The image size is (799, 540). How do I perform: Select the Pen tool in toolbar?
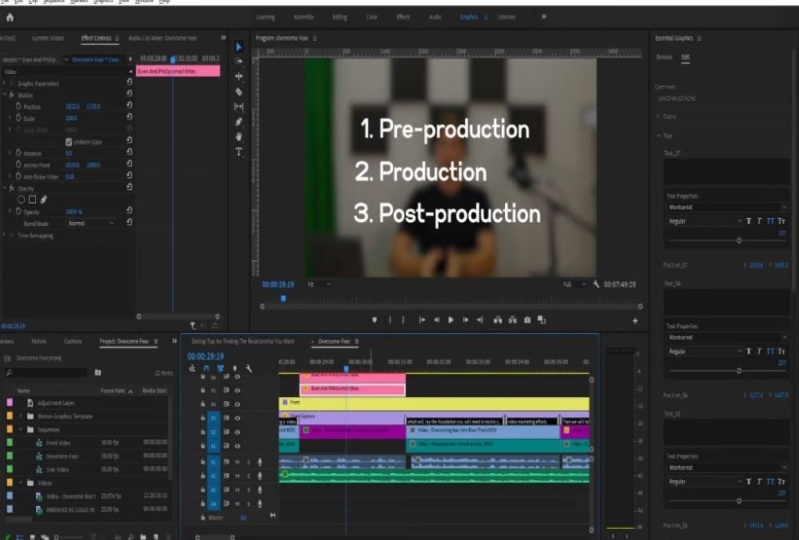point(238,122)
